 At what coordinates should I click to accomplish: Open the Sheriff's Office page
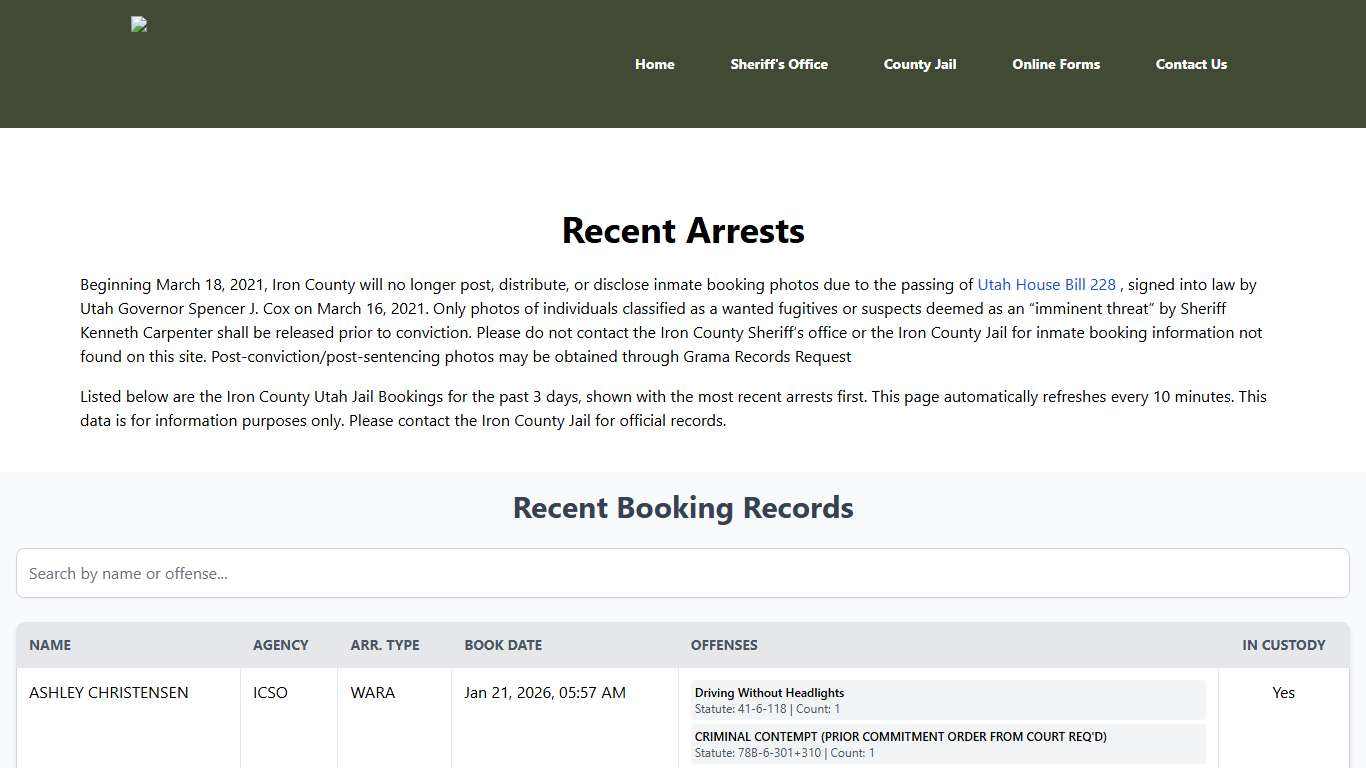tap(779, 64)
